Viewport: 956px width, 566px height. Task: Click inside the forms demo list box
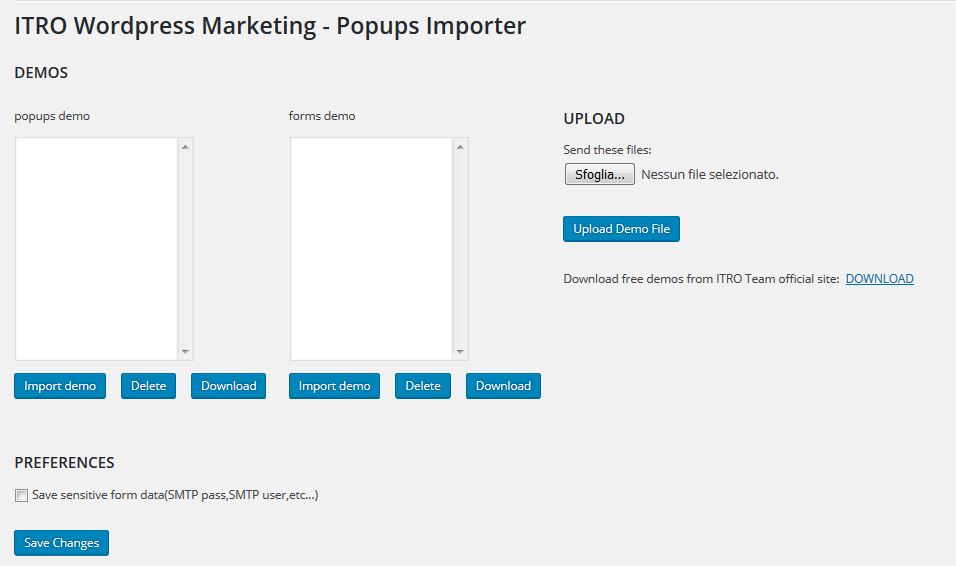click(371, 249)
